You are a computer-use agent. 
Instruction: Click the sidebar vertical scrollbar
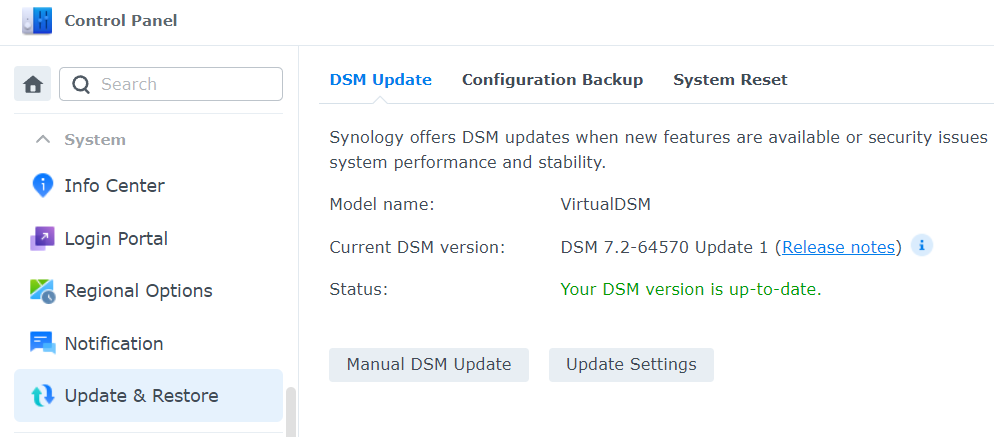point(291,412)
